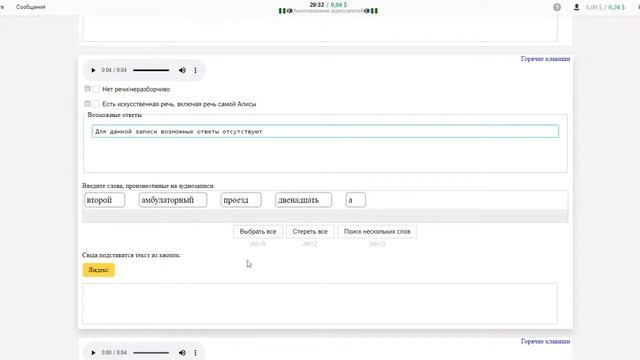Click the yellow 'Яндекс' button

(x=99, y=270)
